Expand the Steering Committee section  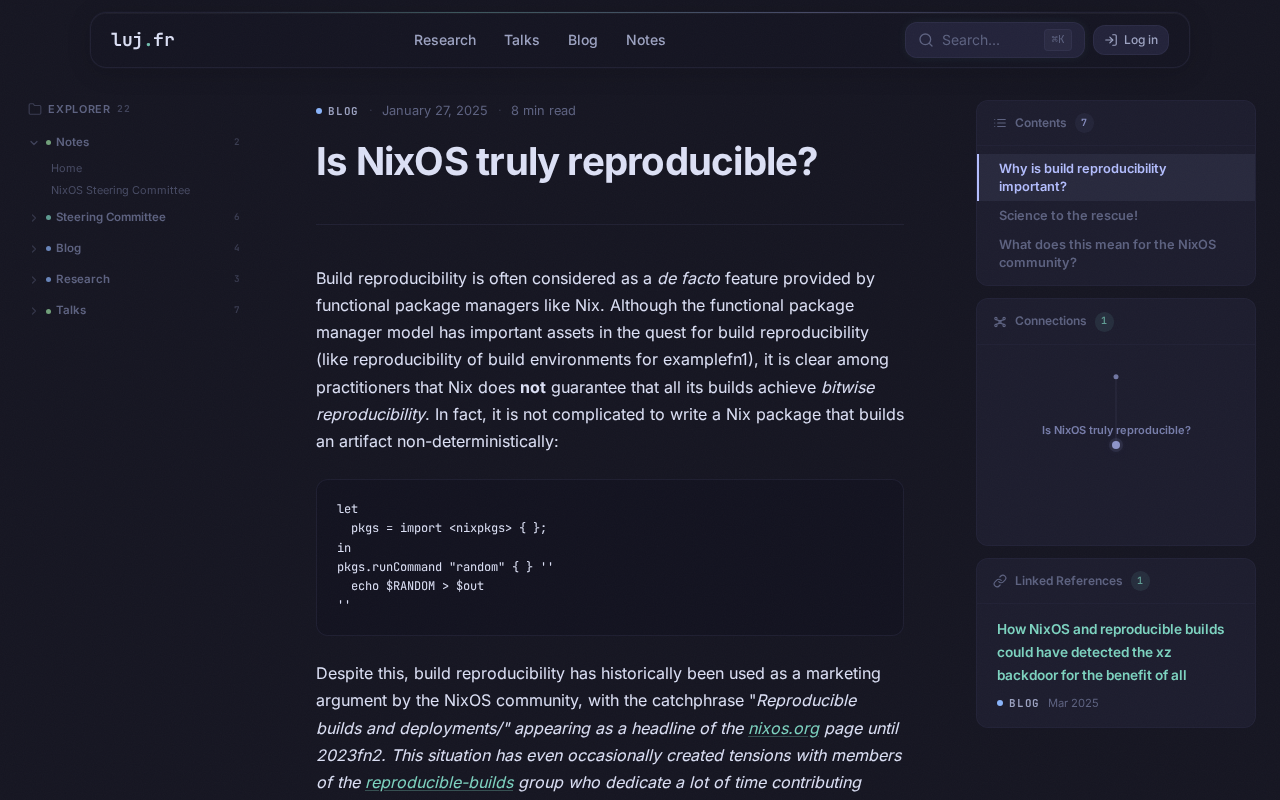pos(34,218)
